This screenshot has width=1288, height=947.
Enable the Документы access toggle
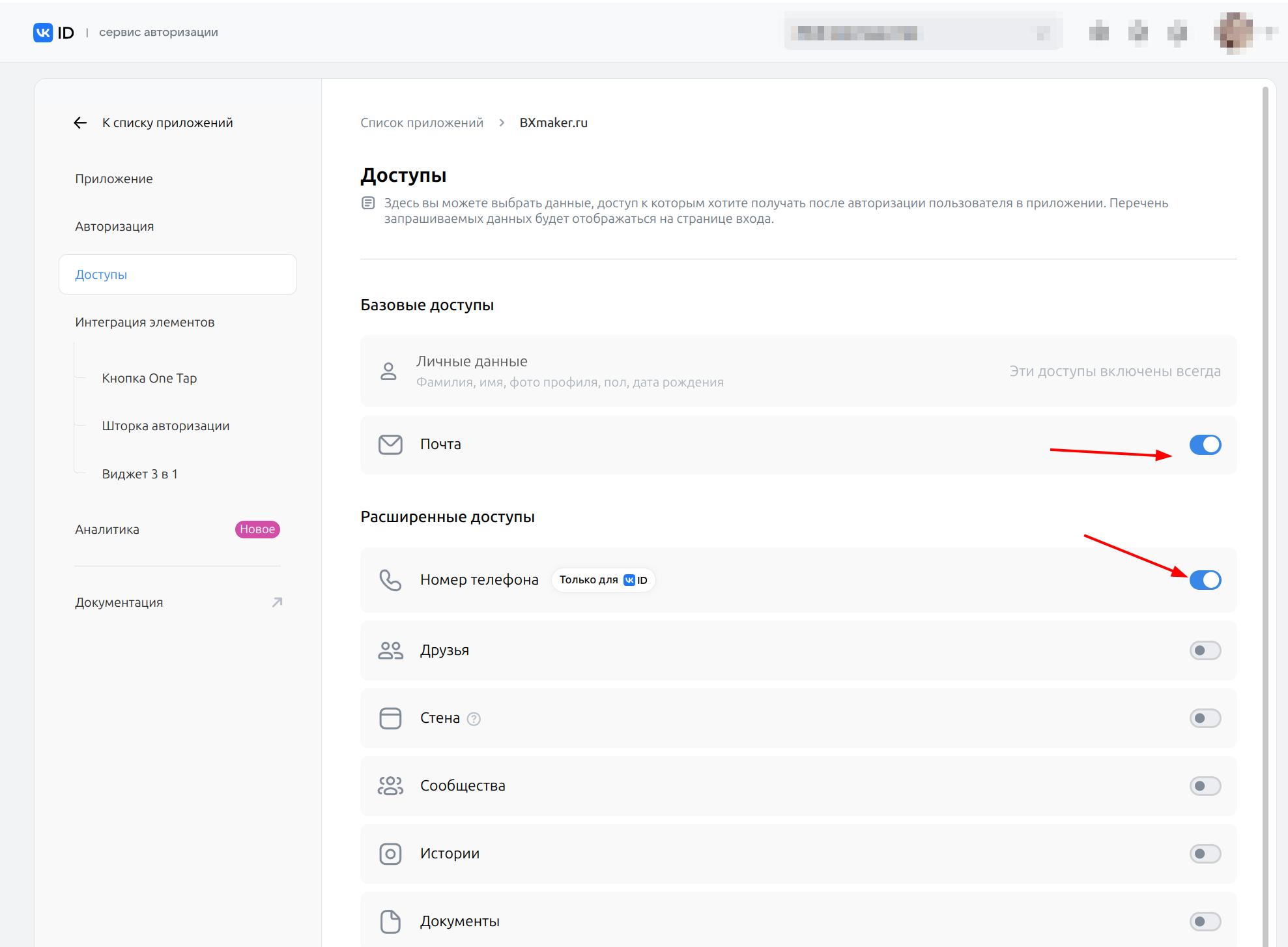point(1205,922)
